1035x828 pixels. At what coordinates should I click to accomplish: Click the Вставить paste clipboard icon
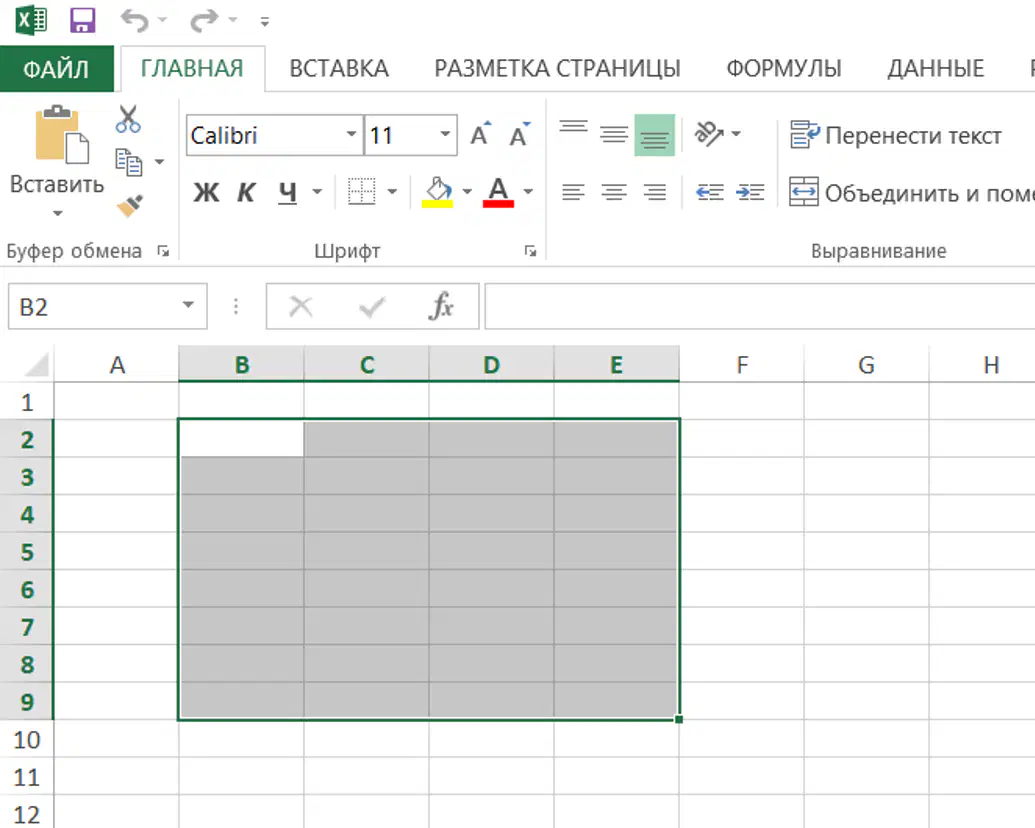61,135
